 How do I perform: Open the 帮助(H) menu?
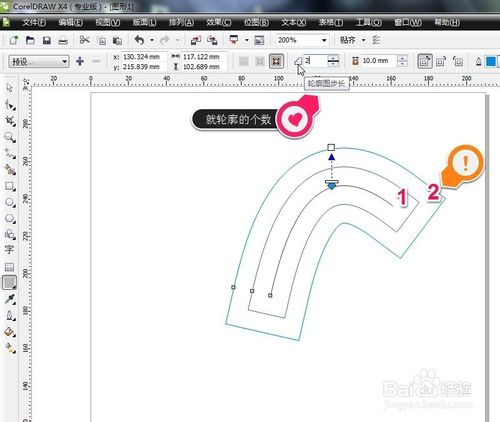coord(447,23)
